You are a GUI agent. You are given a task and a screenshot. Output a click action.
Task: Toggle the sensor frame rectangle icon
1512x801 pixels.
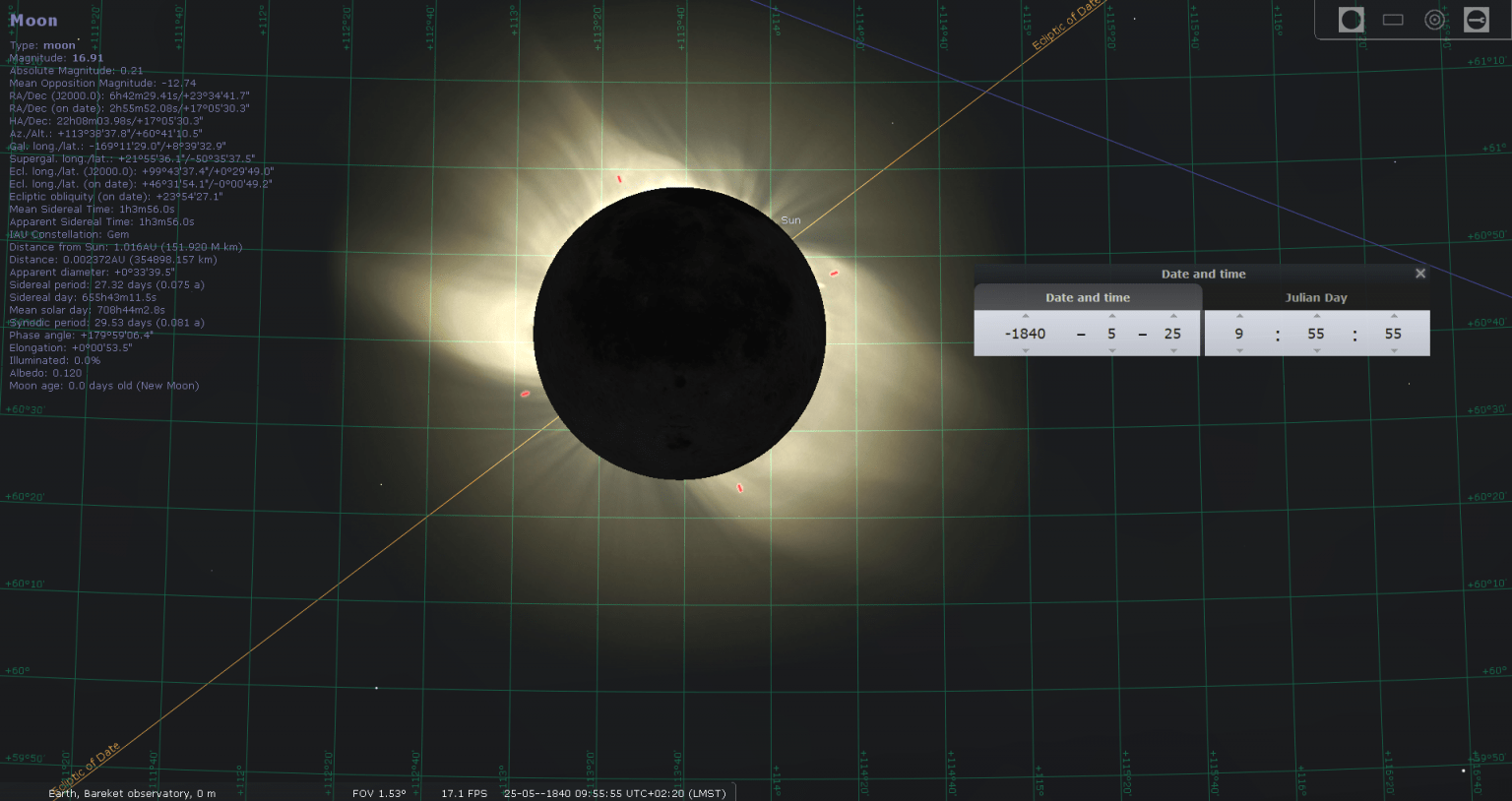click(1393, 20)
